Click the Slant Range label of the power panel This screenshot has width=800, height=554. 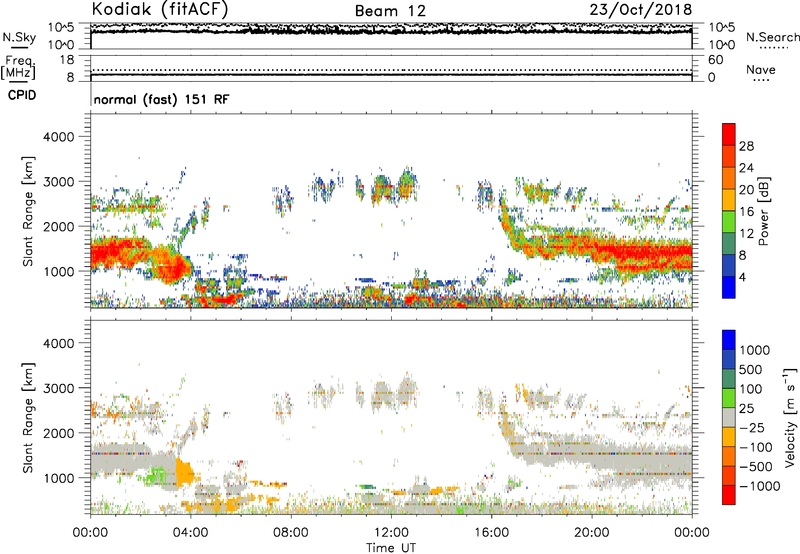coord(28,212)
